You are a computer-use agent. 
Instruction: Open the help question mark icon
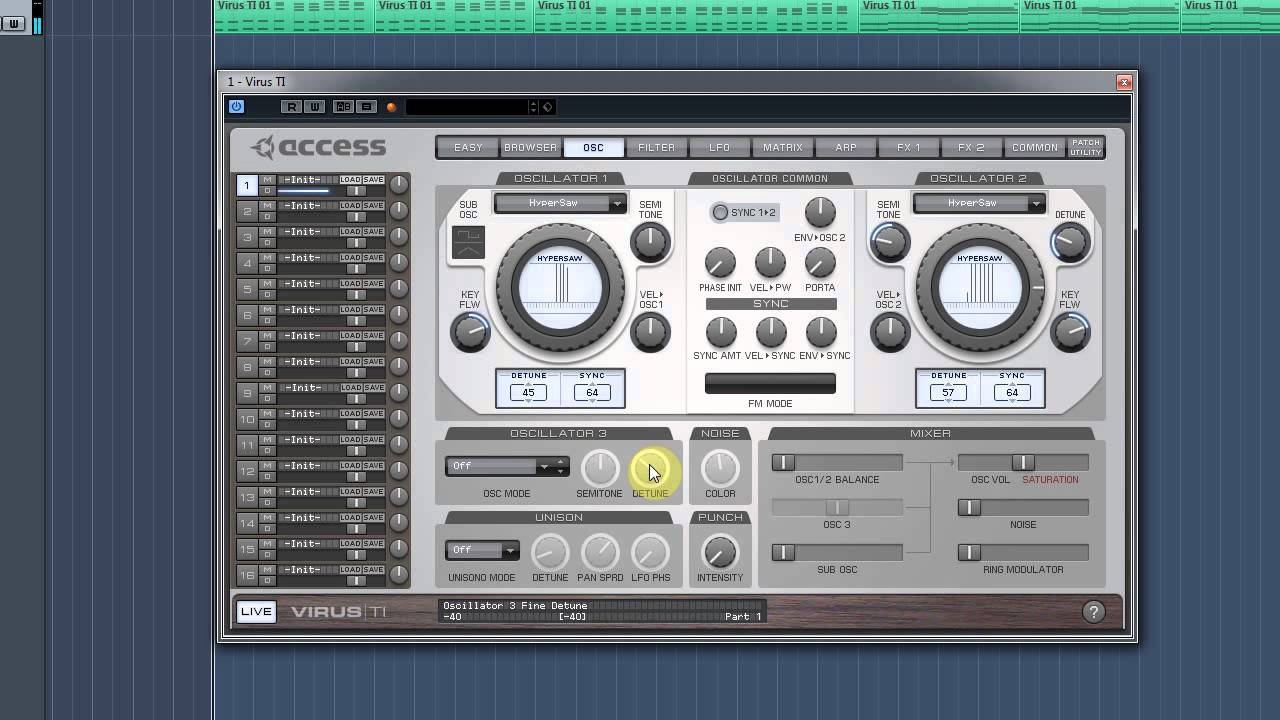[x=1093, y=612]
